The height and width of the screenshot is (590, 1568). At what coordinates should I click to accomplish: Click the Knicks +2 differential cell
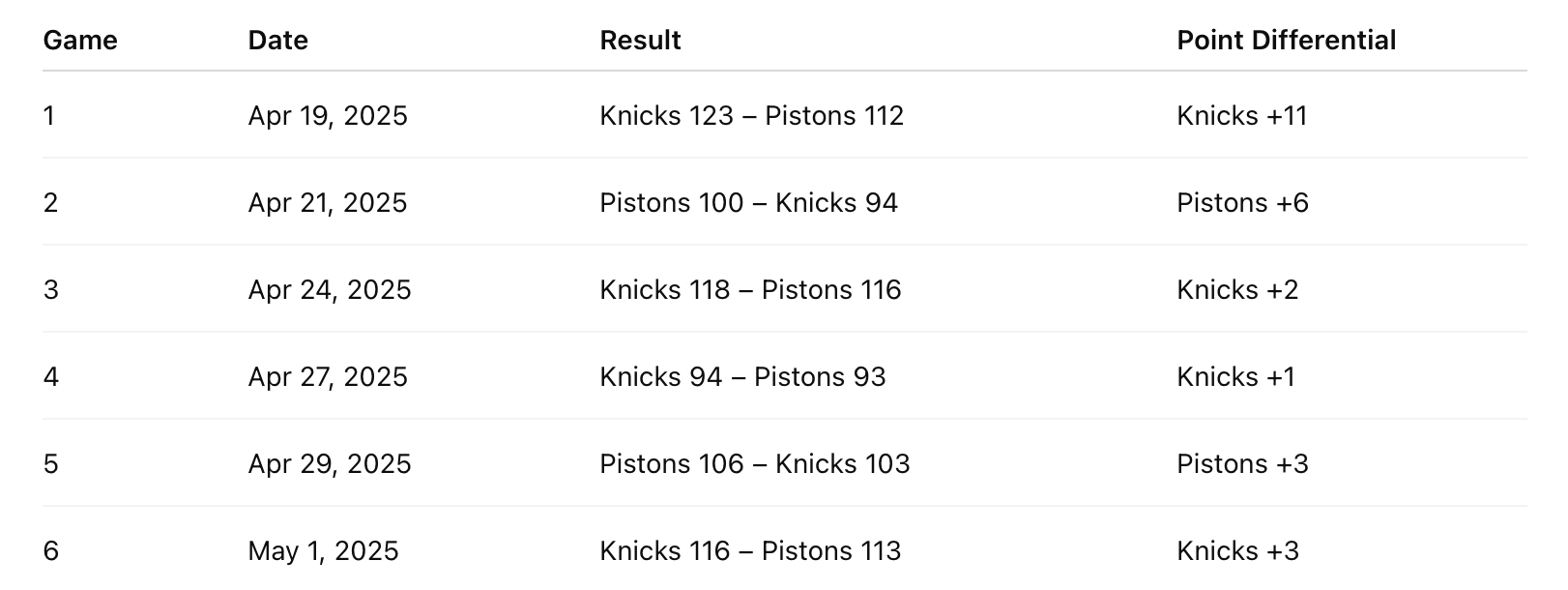click(x=1237, y=290)
